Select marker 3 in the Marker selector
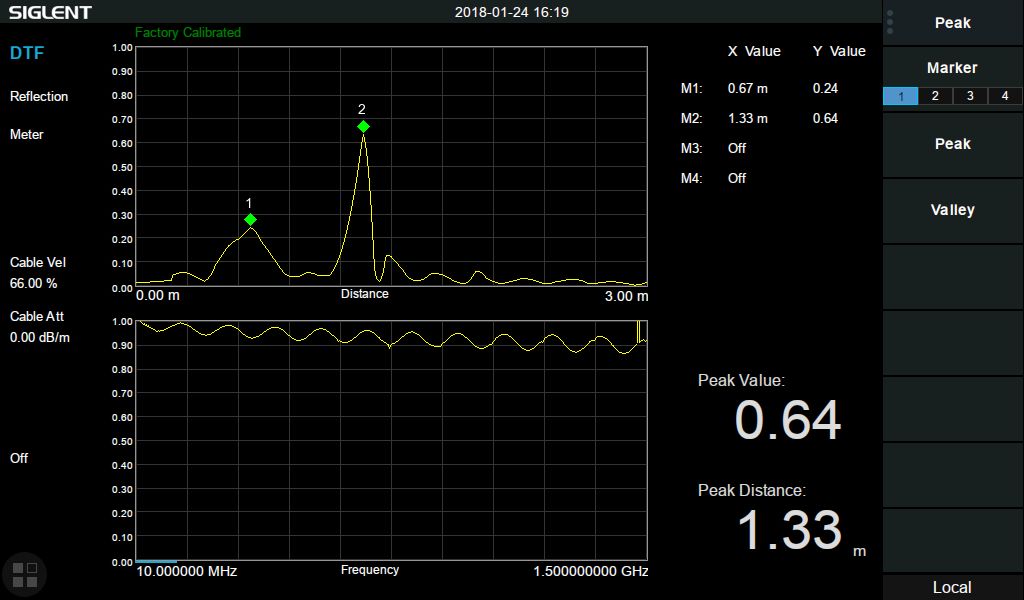The height and width of the screenshot is (600, 1024). [x=970, y=96]
